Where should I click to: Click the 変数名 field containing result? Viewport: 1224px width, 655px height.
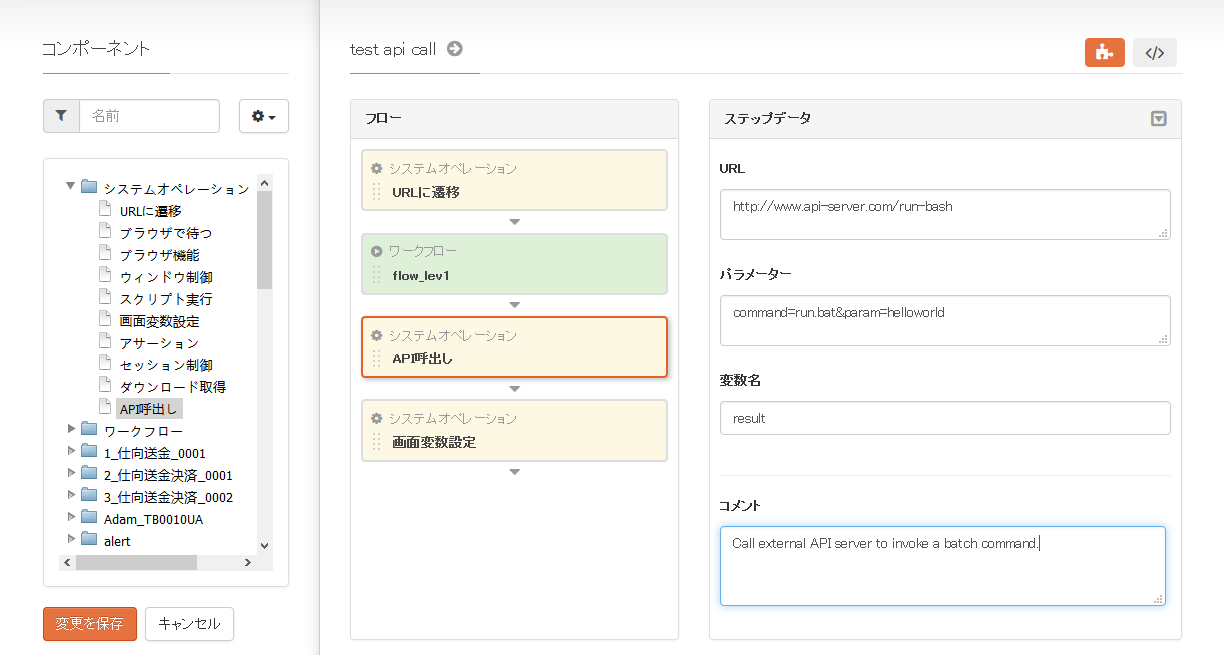944,418
